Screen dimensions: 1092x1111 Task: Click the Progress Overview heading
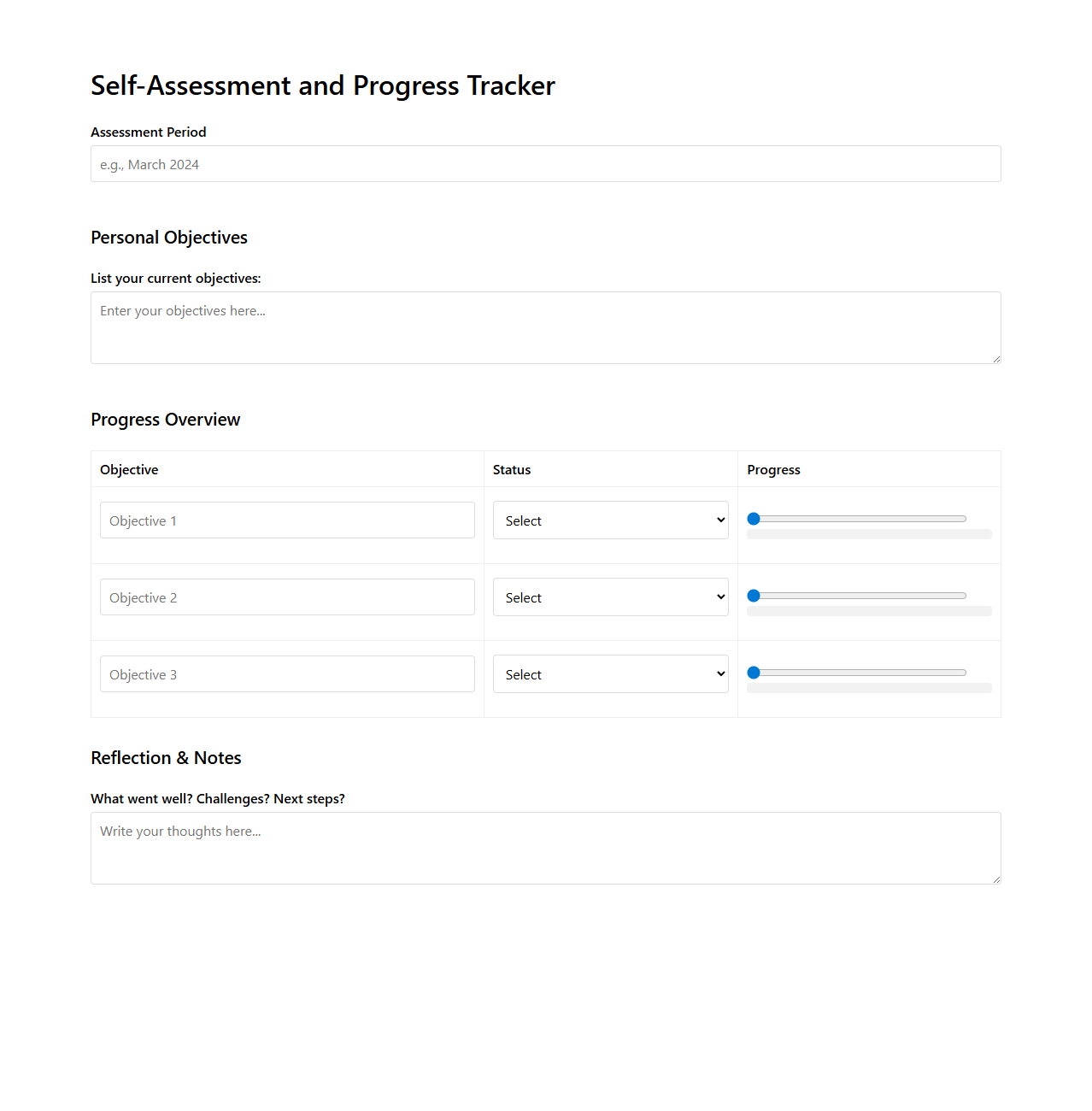click(165, 420)
